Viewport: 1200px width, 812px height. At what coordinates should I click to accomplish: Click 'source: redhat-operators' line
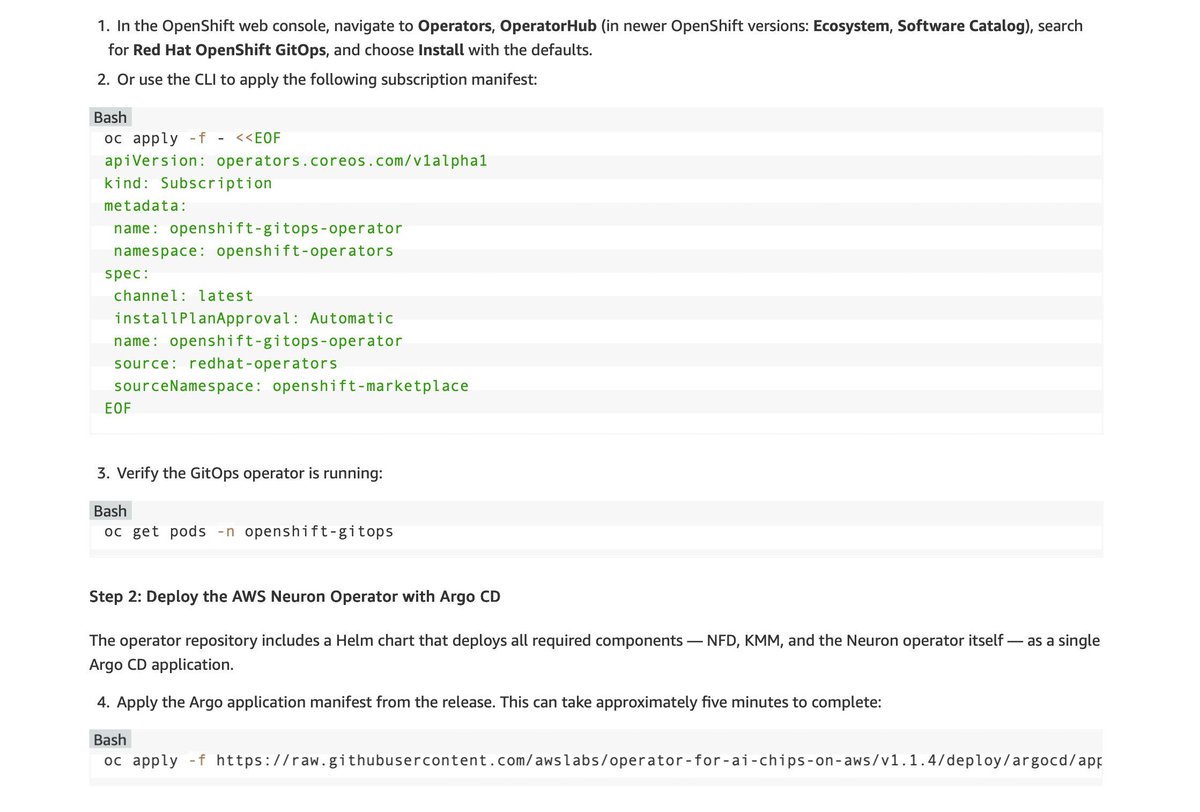pyautogui.click(x=226, y=363)
